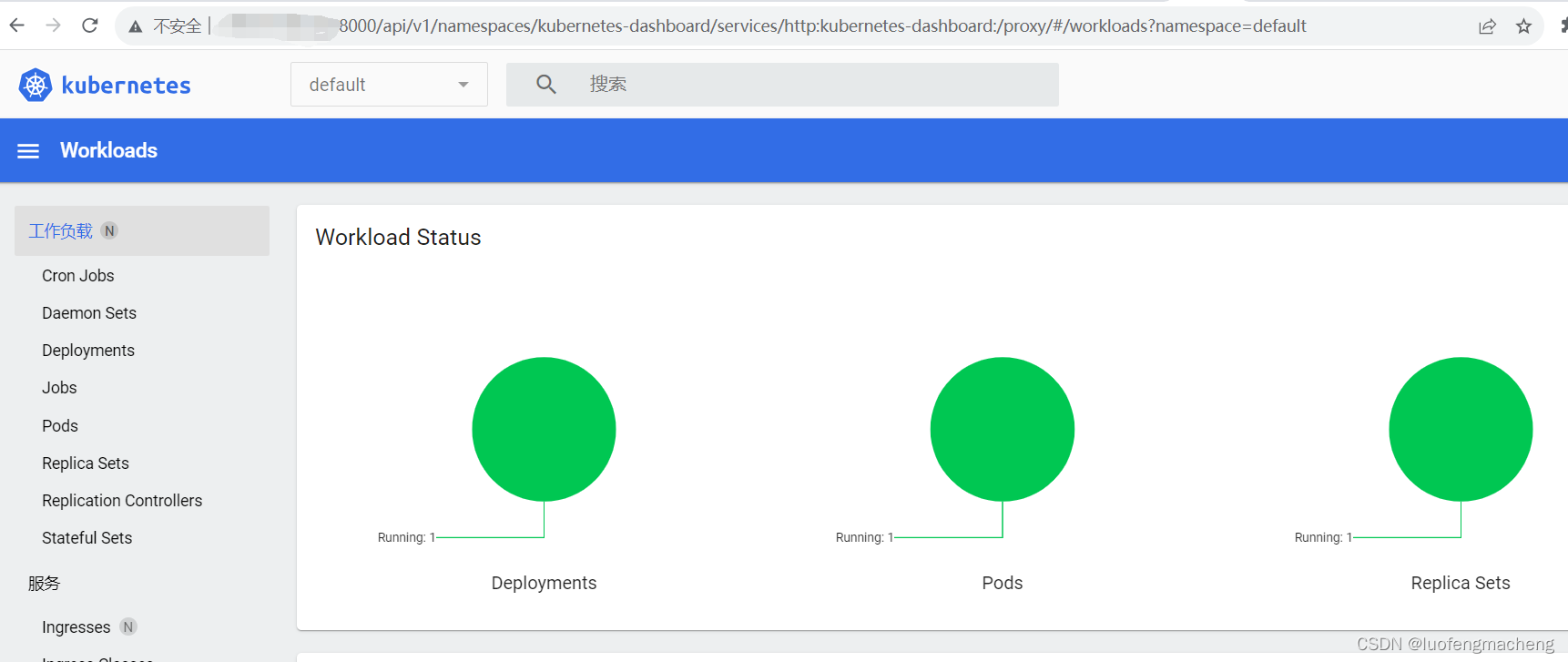Click the green Pods status circle
The image size is (1568, 662).
[1003, 429]
